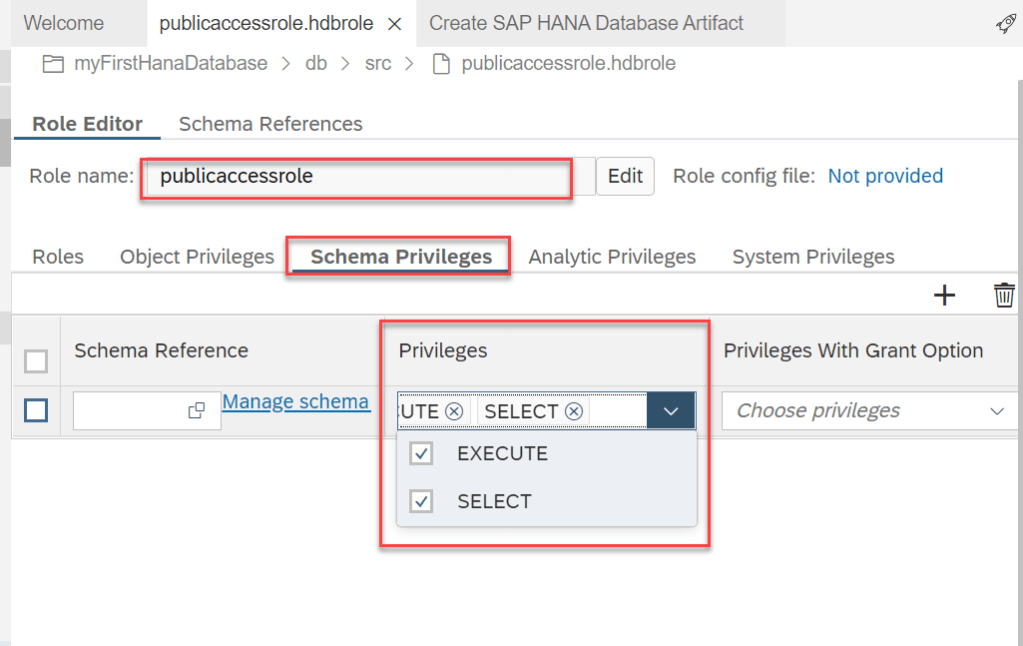Viewport: 1023px width, 646px height.
Task: Open the Schema References tab
Action: 270,124
